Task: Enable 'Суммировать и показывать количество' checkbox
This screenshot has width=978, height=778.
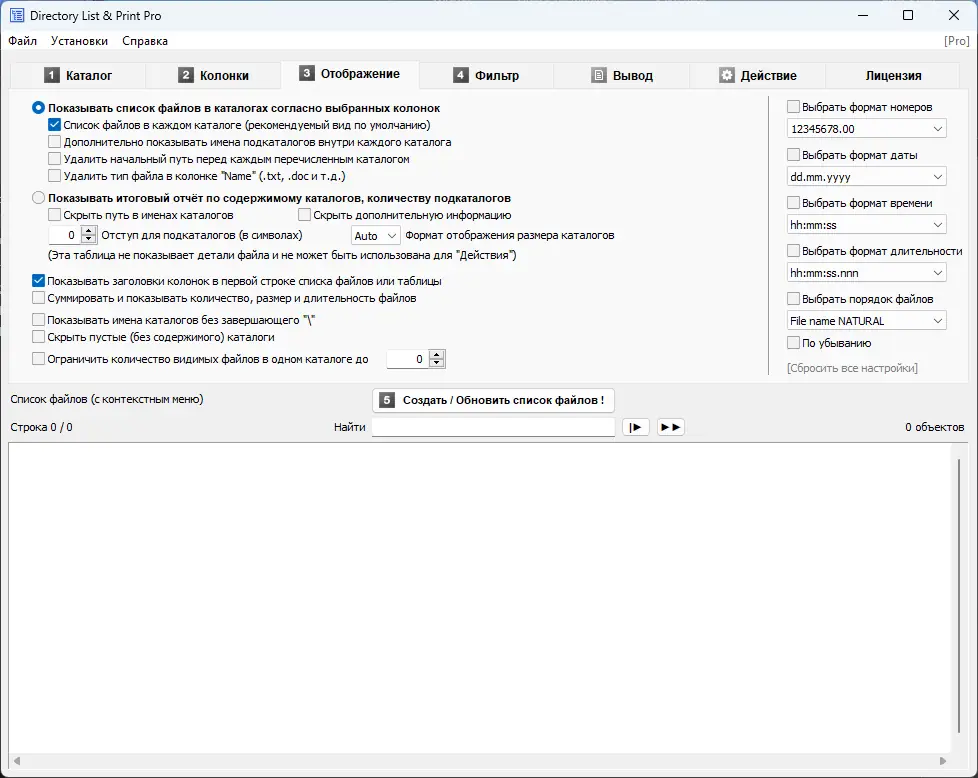Action: (38, 298)
